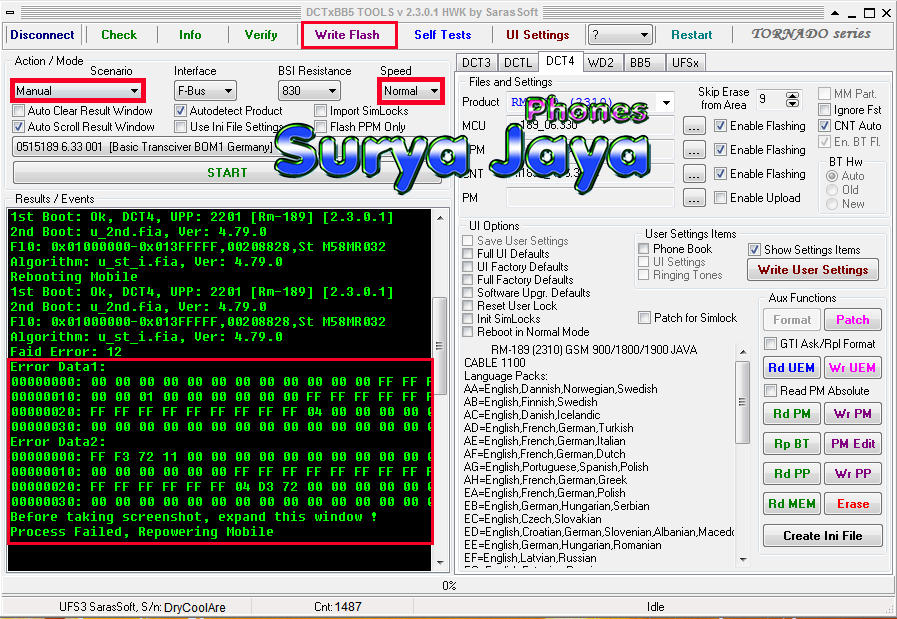Browse for PM file with bottom '...' button
The height and width of the screenshot is (619, 897).
click(694, 199)
